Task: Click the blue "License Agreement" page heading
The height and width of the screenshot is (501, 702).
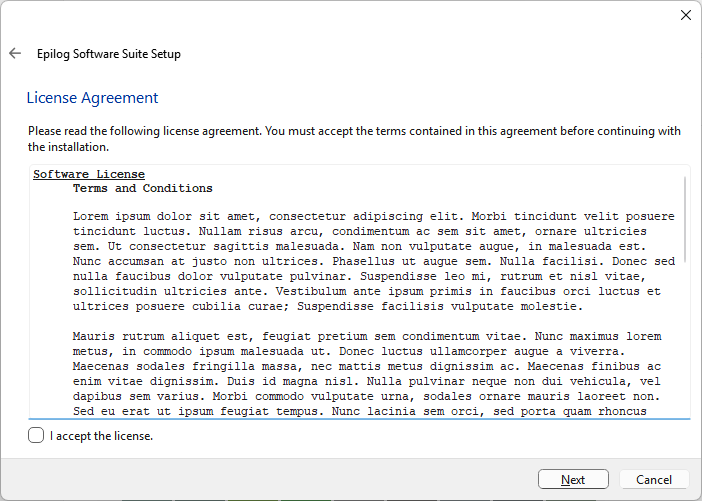Action: [x=92, y=98]
